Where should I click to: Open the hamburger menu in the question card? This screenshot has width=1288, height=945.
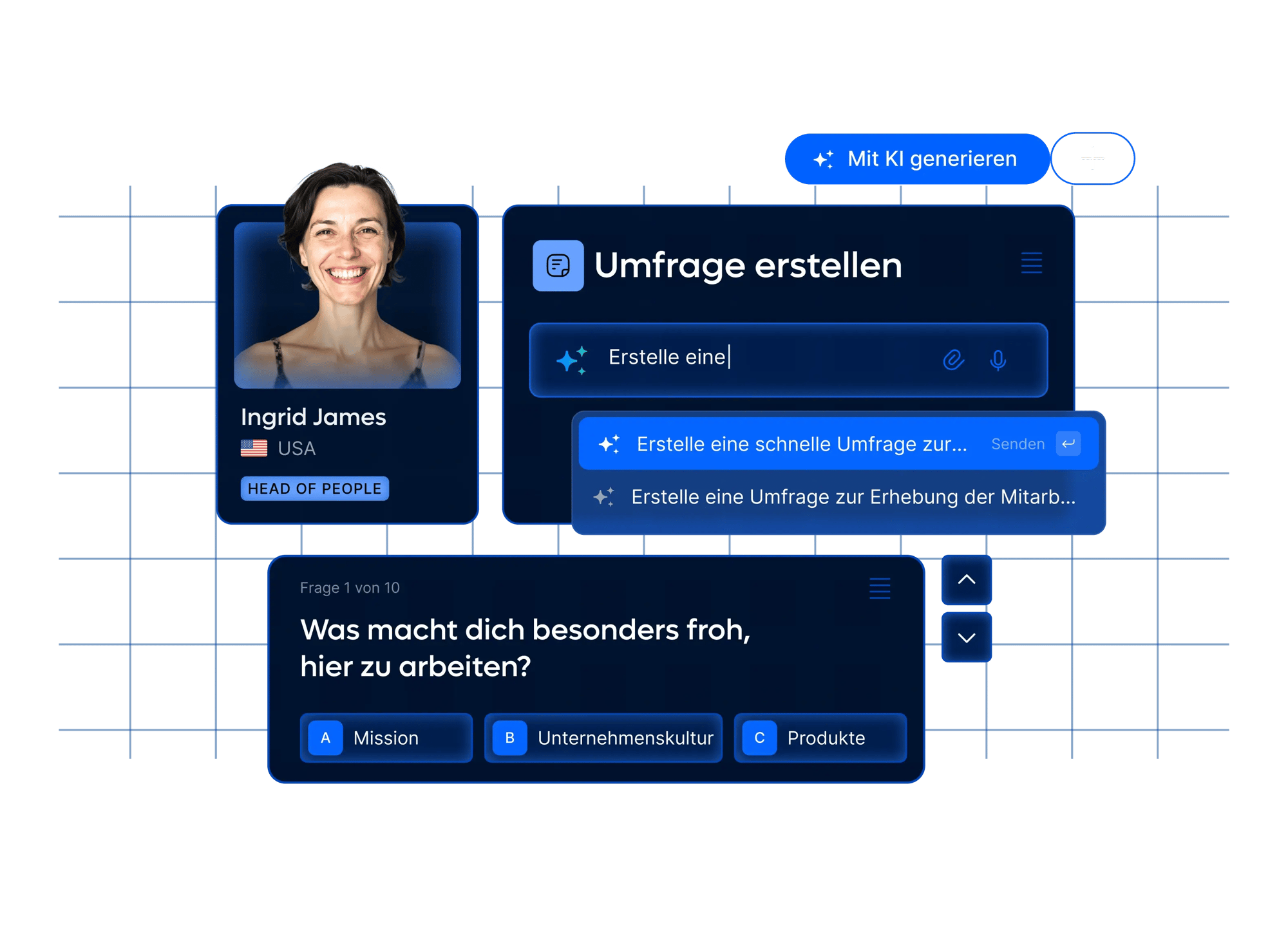click(x=880, y=588)
